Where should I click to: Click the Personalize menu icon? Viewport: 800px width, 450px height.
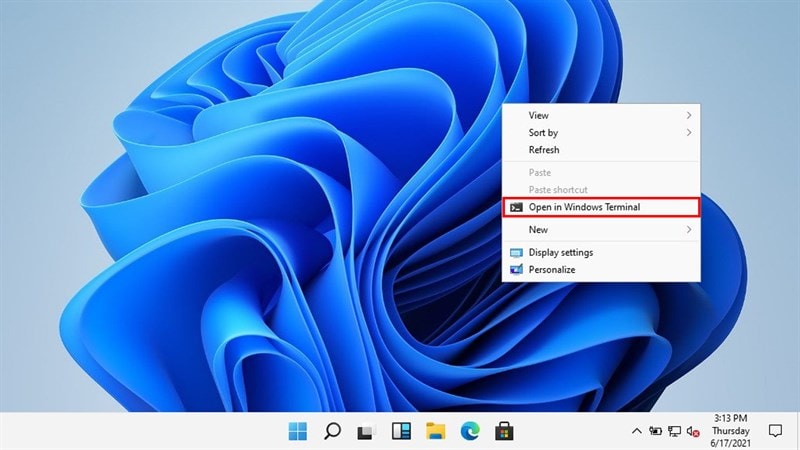pos(516,269)
